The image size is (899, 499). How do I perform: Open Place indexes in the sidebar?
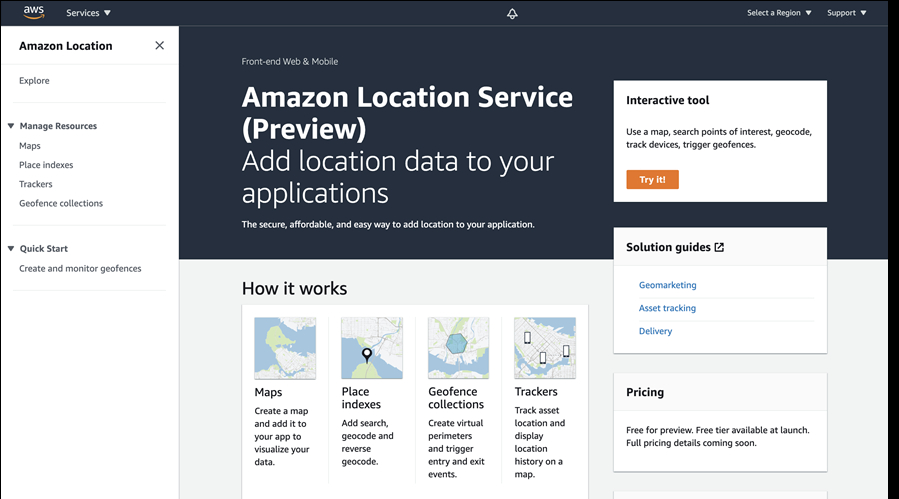point(46,165)
